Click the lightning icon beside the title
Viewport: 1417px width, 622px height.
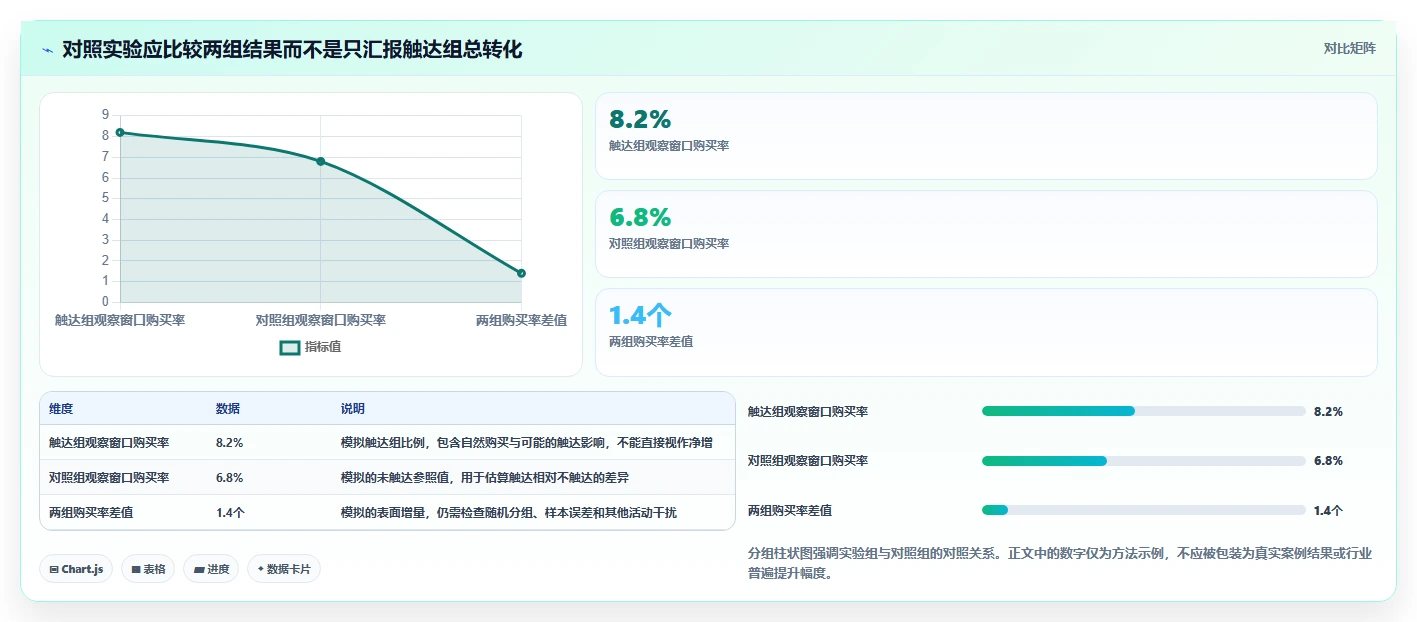click(48, 50)
